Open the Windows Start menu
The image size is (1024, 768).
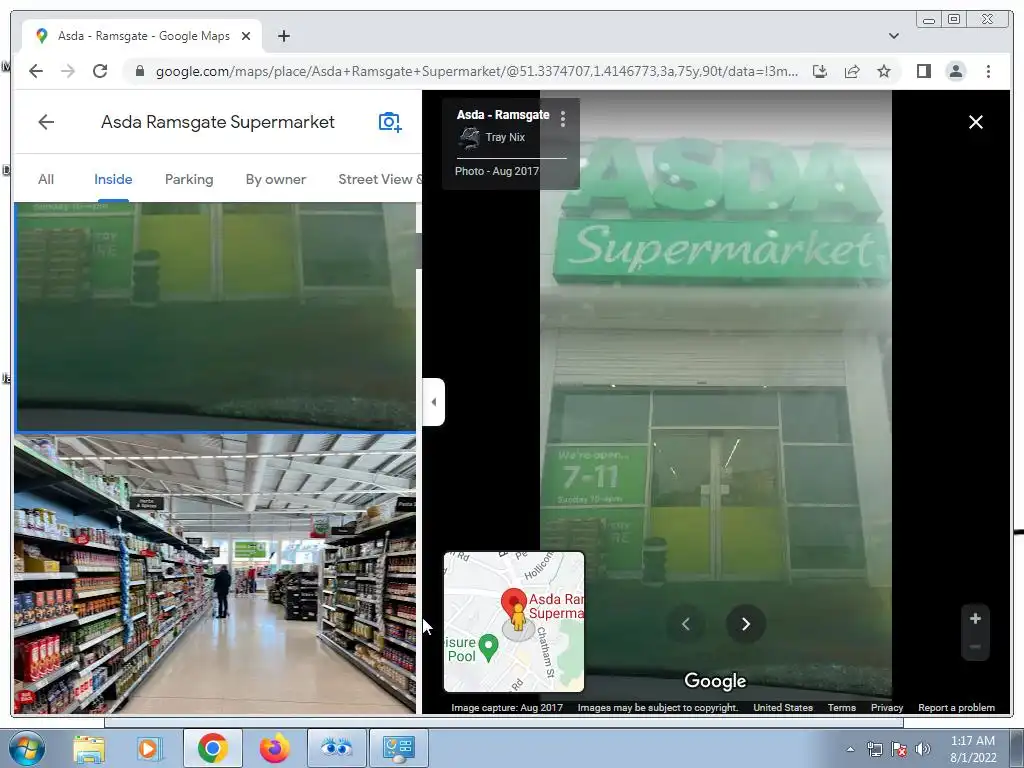(25, 748)
